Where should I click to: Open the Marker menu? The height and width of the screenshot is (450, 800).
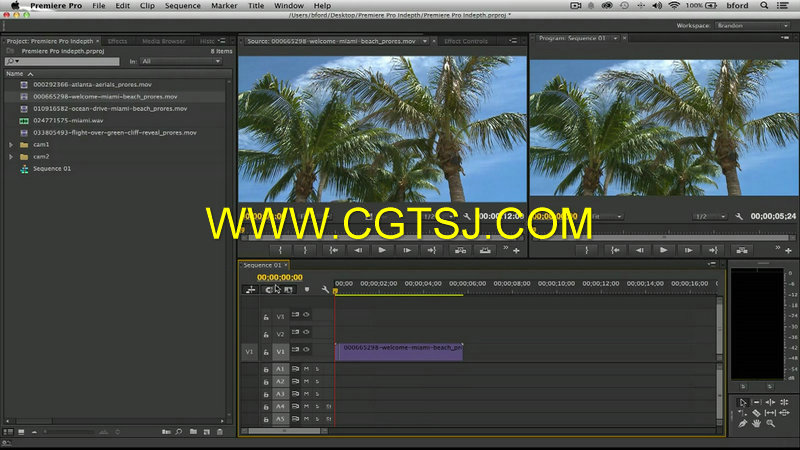[224, 6]
